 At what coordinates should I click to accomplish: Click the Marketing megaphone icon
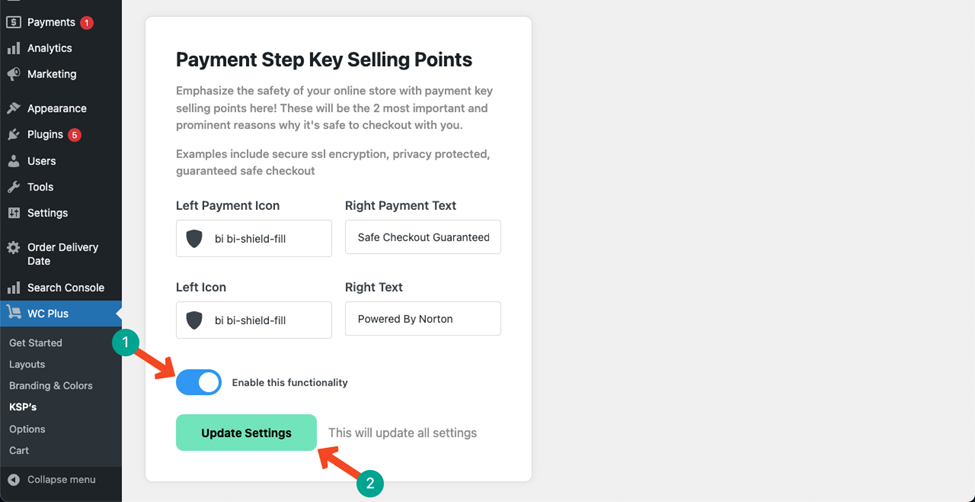point(14,74)
